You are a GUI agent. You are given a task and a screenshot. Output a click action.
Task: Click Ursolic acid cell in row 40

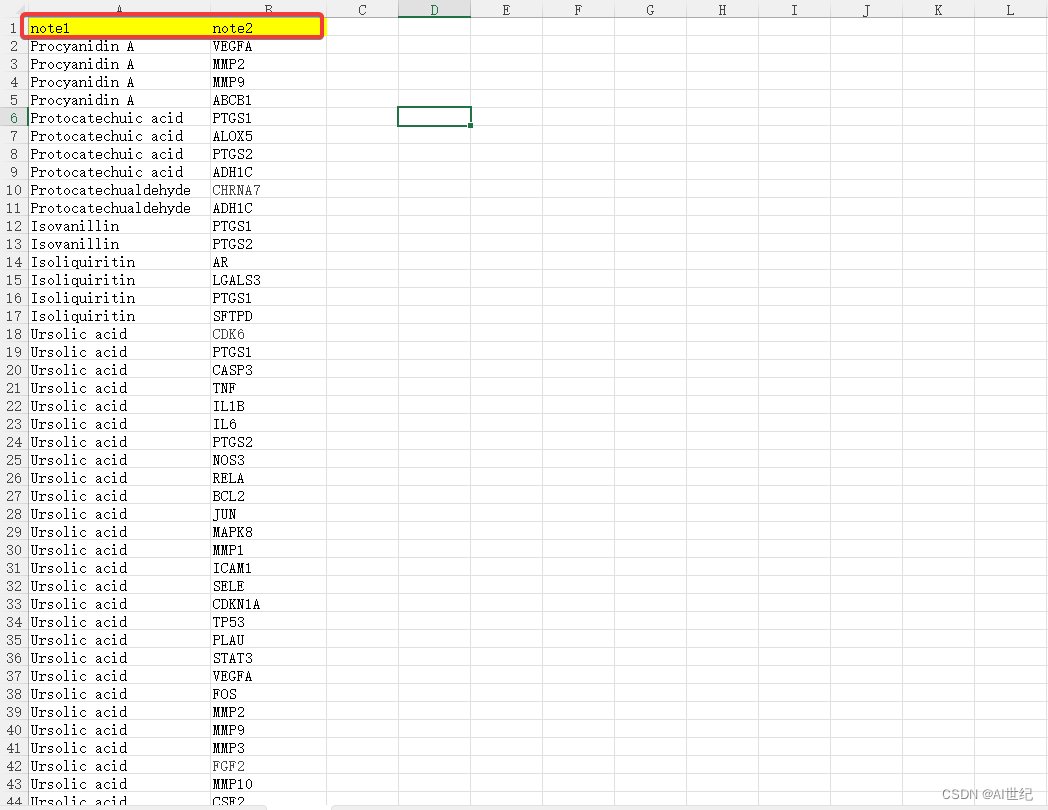[119, 730]
